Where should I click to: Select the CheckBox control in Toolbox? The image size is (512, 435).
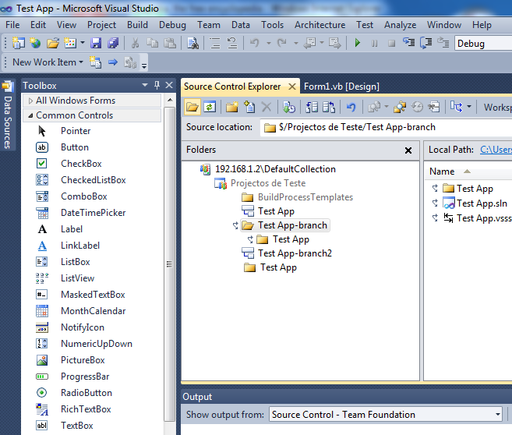click(81, 164)
